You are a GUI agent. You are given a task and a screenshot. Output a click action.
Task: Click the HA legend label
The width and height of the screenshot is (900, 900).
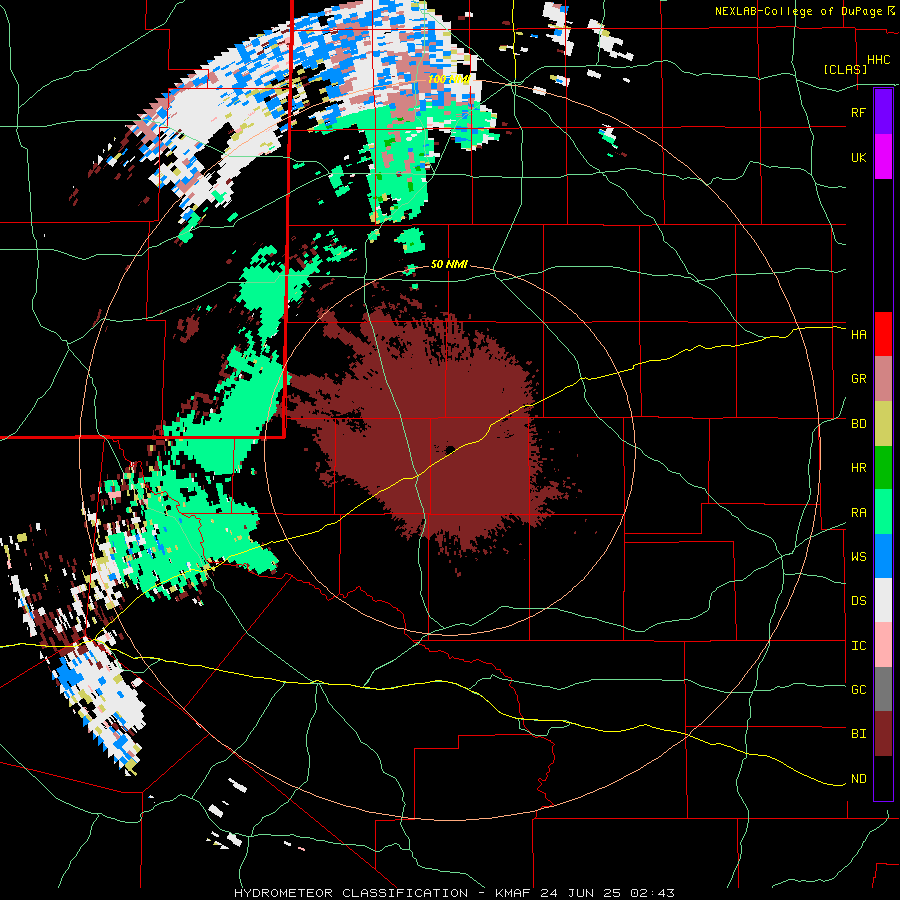858,334
